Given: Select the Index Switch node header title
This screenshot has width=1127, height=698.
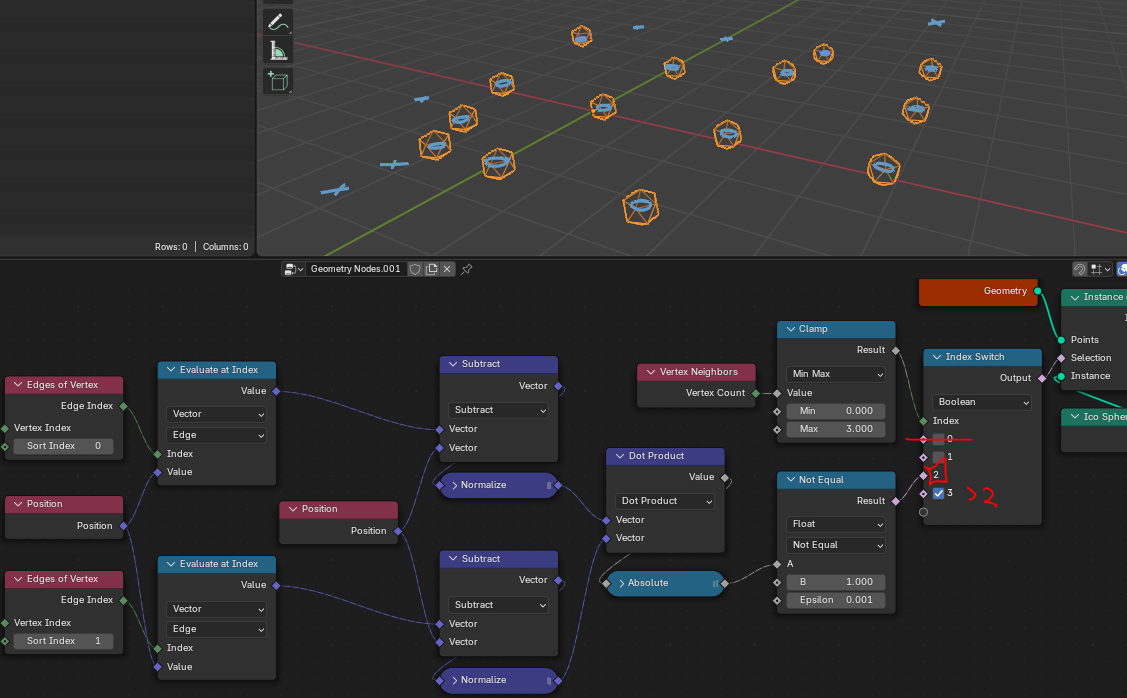Looking at the screenshot, I should (975, 357).
